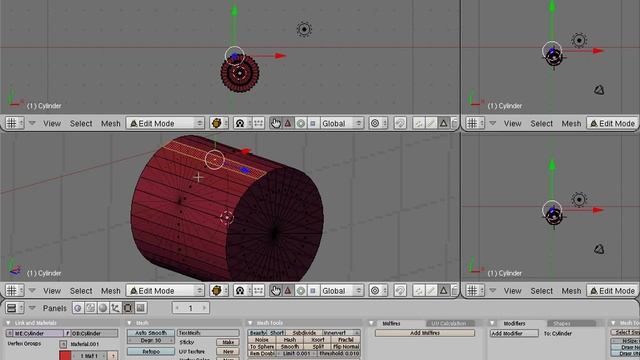Open window type menu in perspective cylinder view header
640x360 pixels.
14,290
